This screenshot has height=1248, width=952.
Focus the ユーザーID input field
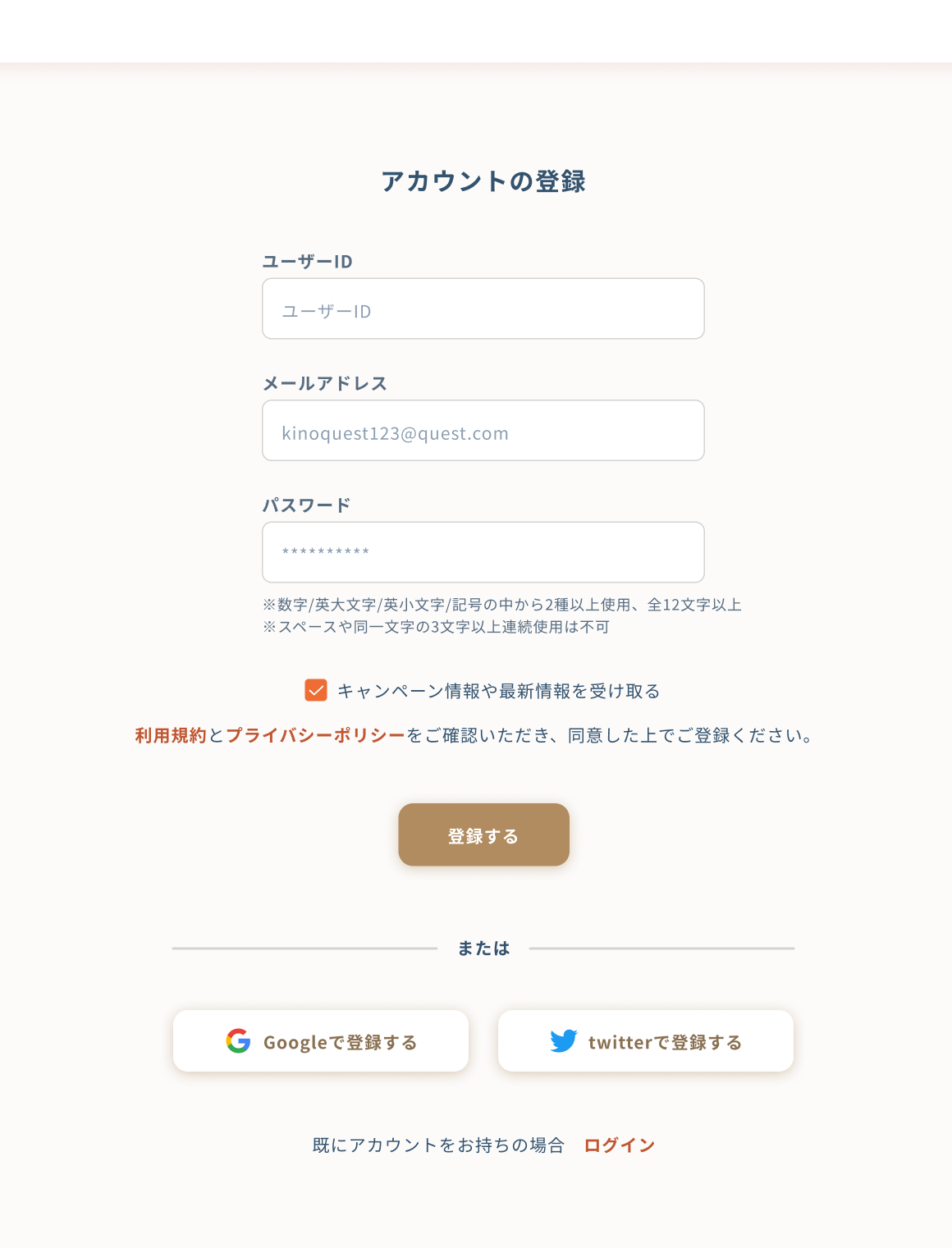tap(483, 309)
